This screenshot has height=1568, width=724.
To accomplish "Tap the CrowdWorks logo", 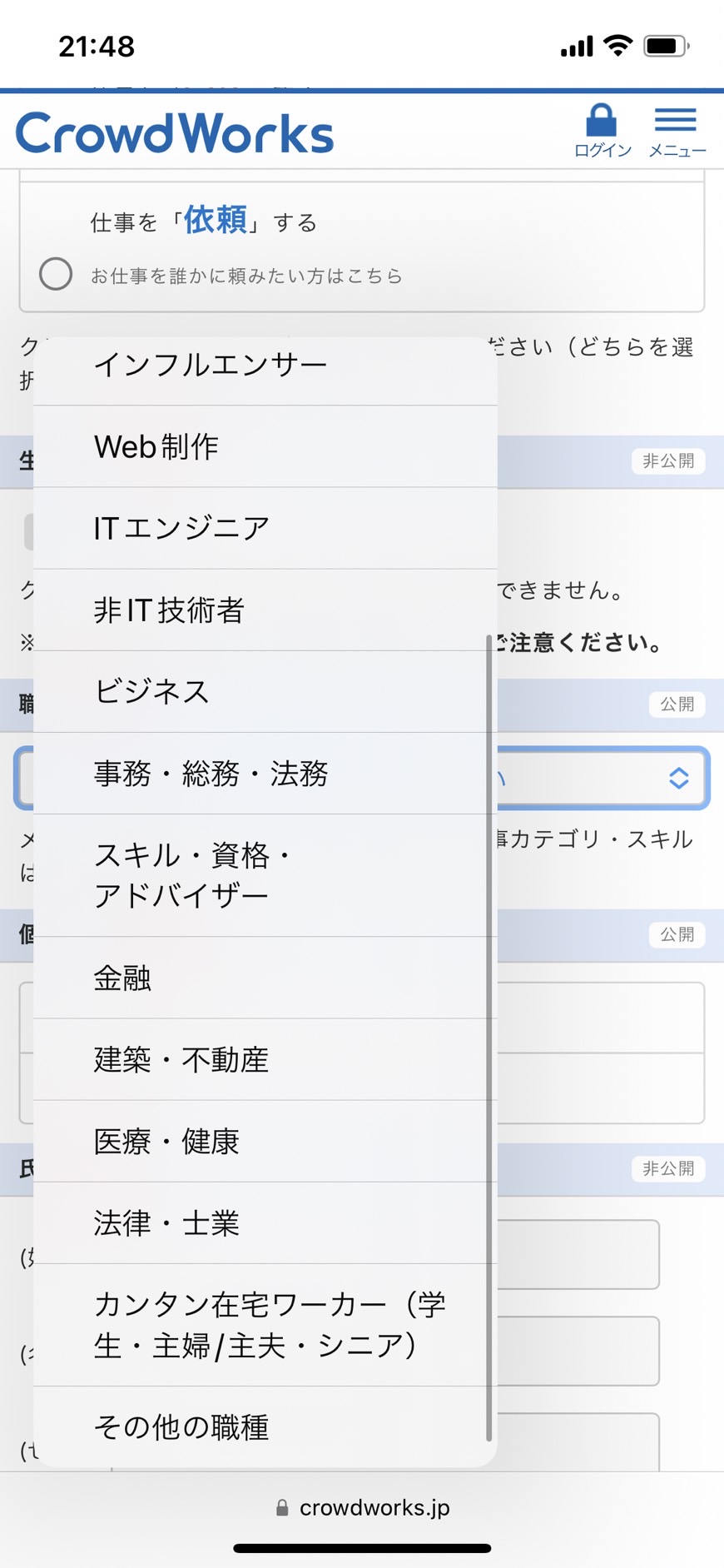I will (175, 133).
